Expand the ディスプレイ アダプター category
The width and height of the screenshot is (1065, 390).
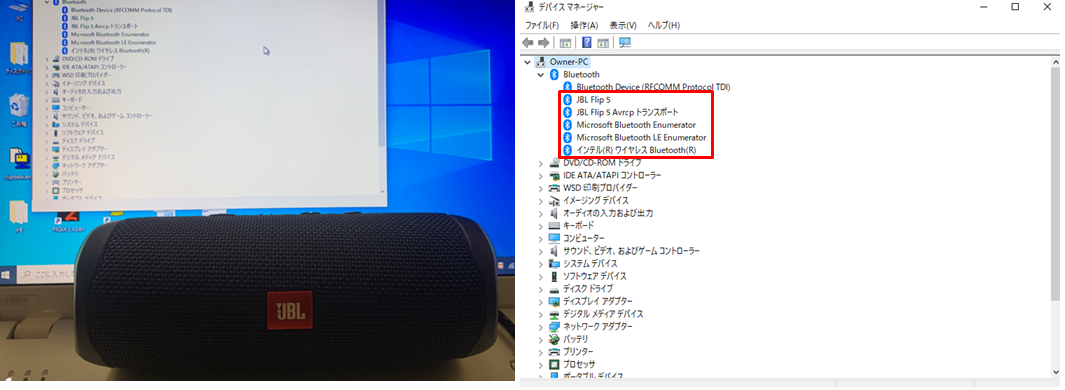[541, 302]
